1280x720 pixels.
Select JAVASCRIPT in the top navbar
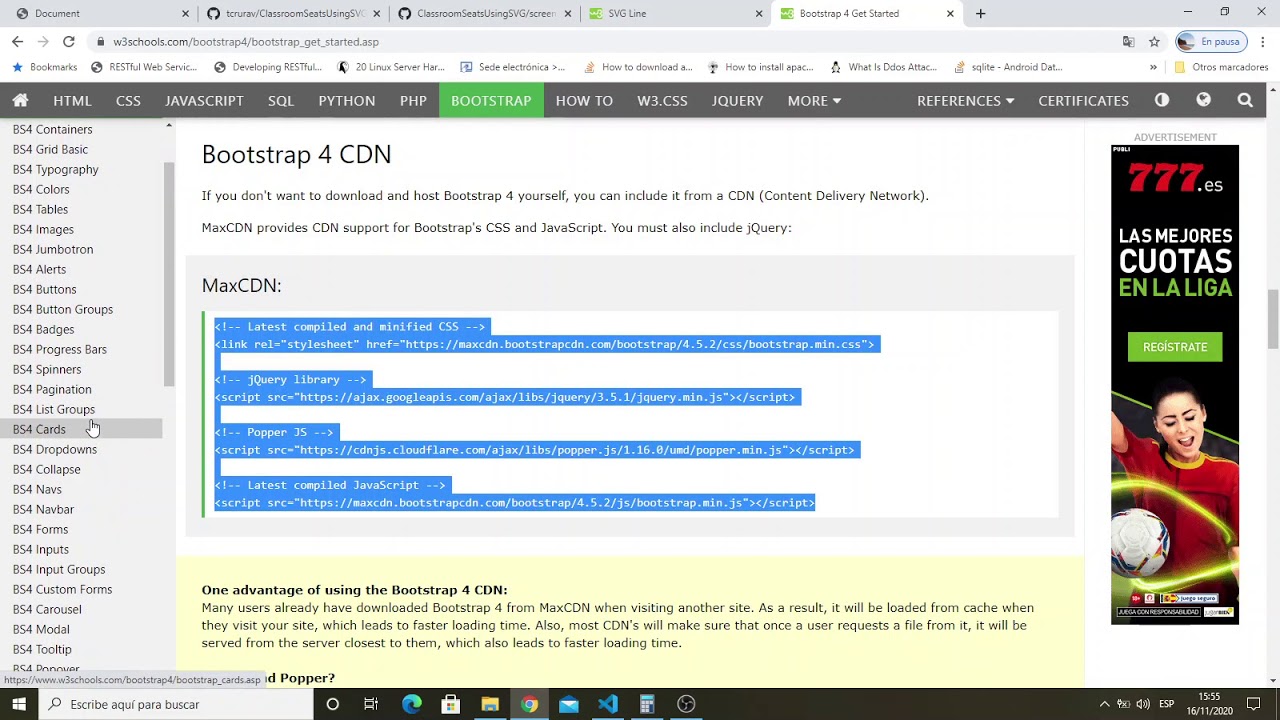tap(204, 100)
